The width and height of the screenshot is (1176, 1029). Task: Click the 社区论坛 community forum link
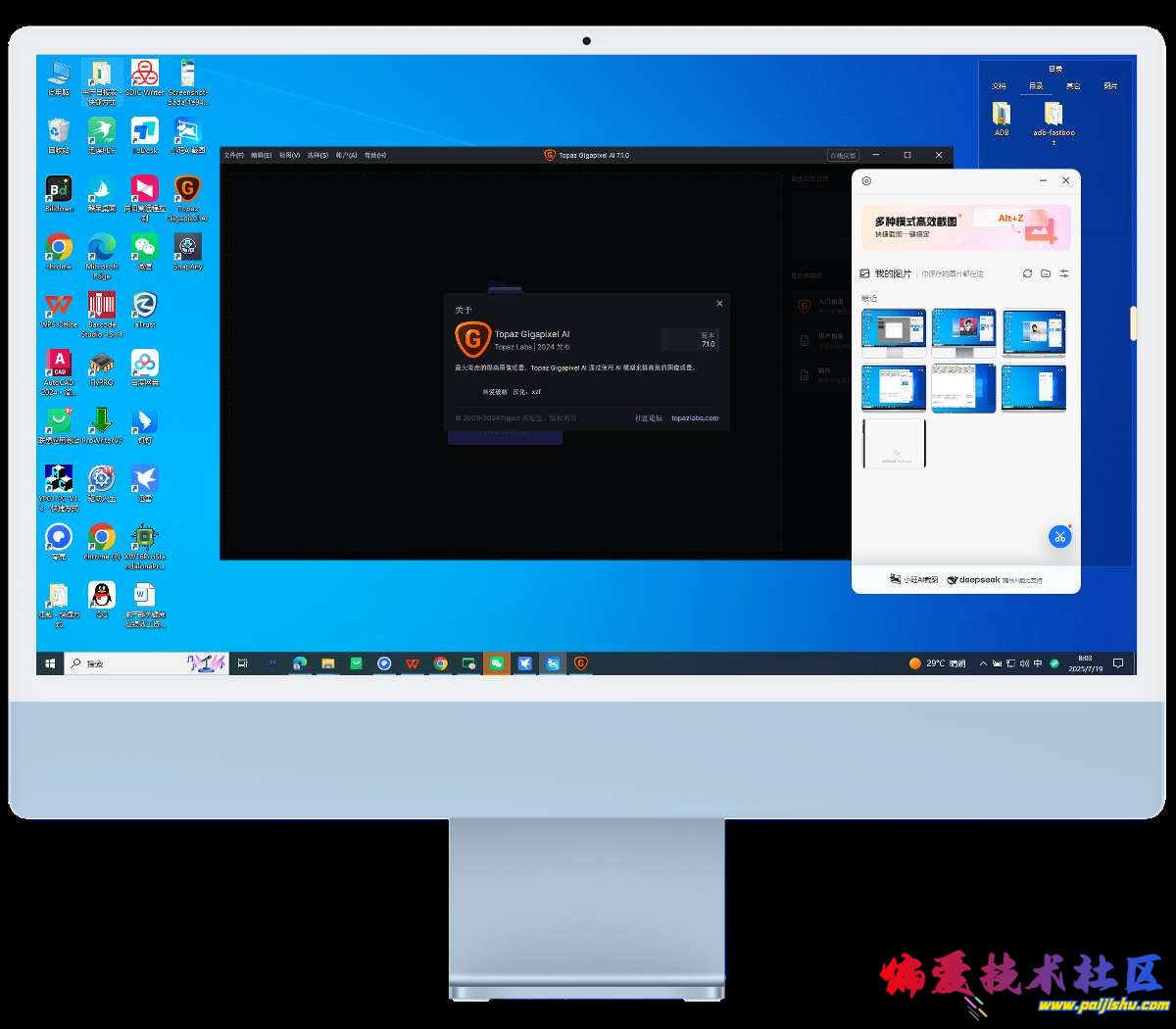click(648, 418)
